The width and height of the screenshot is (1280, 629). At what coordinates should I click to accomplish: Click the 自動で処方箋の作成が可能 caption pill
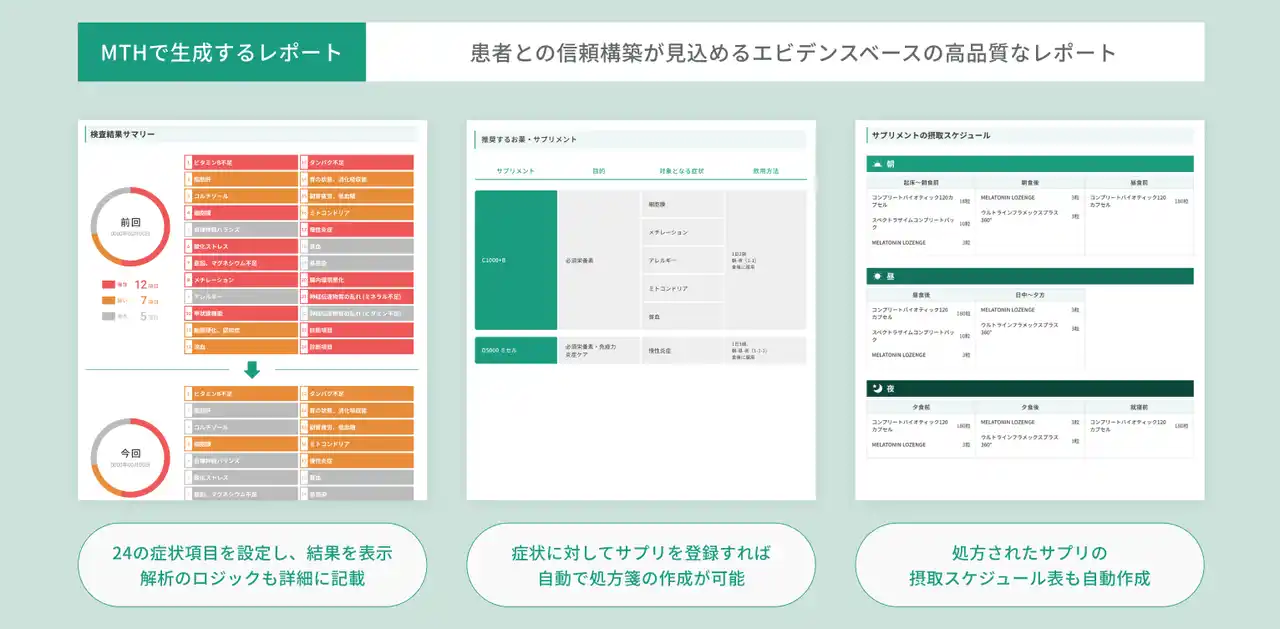641,565
